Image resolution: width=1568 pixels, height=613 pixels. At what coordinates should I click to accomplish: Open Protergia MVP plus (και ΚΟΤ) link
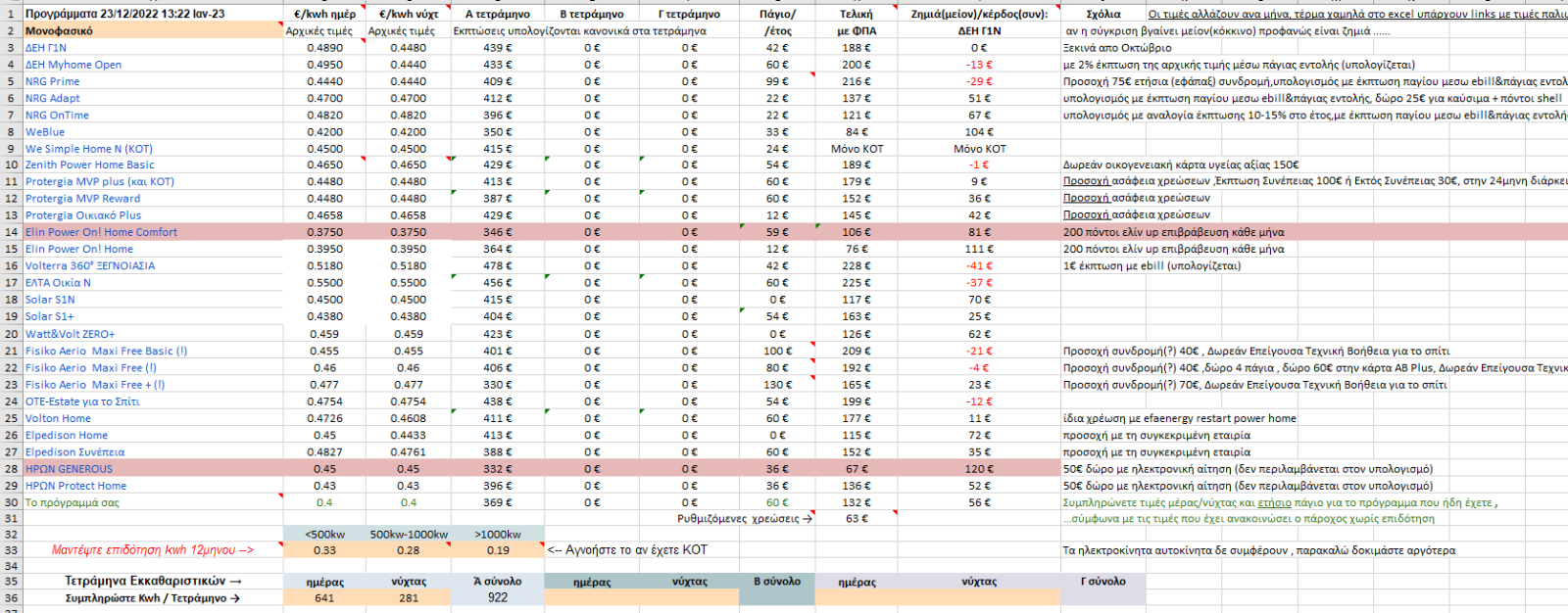tap(100, 181)
